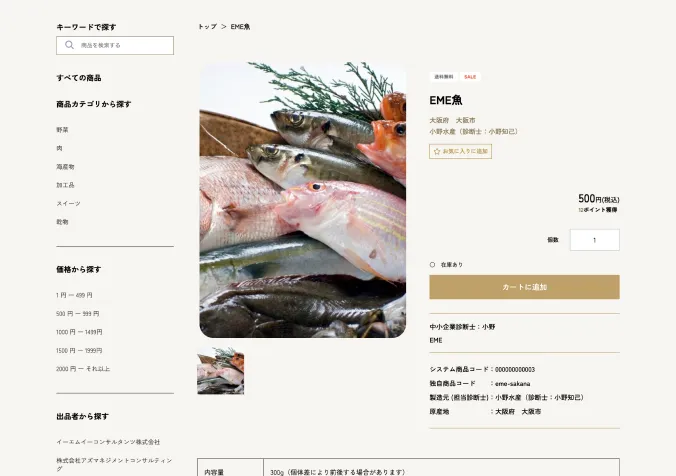The height and width of the screenshot is (476, 676).
Task: Click the 送料無料 free shipping badge
Action: pos(444,77)
